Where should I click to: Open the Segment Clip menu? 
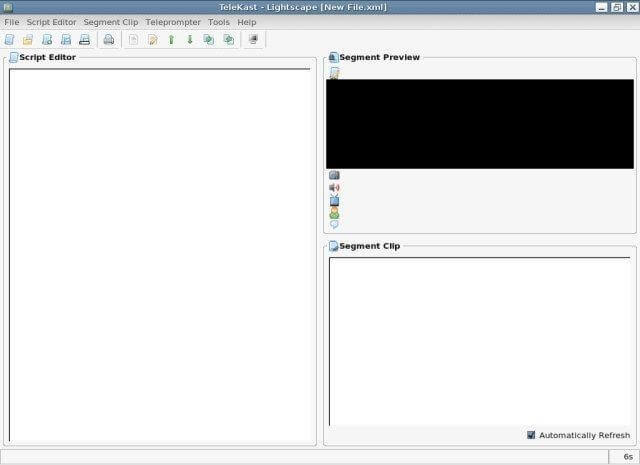click(111, 22)
